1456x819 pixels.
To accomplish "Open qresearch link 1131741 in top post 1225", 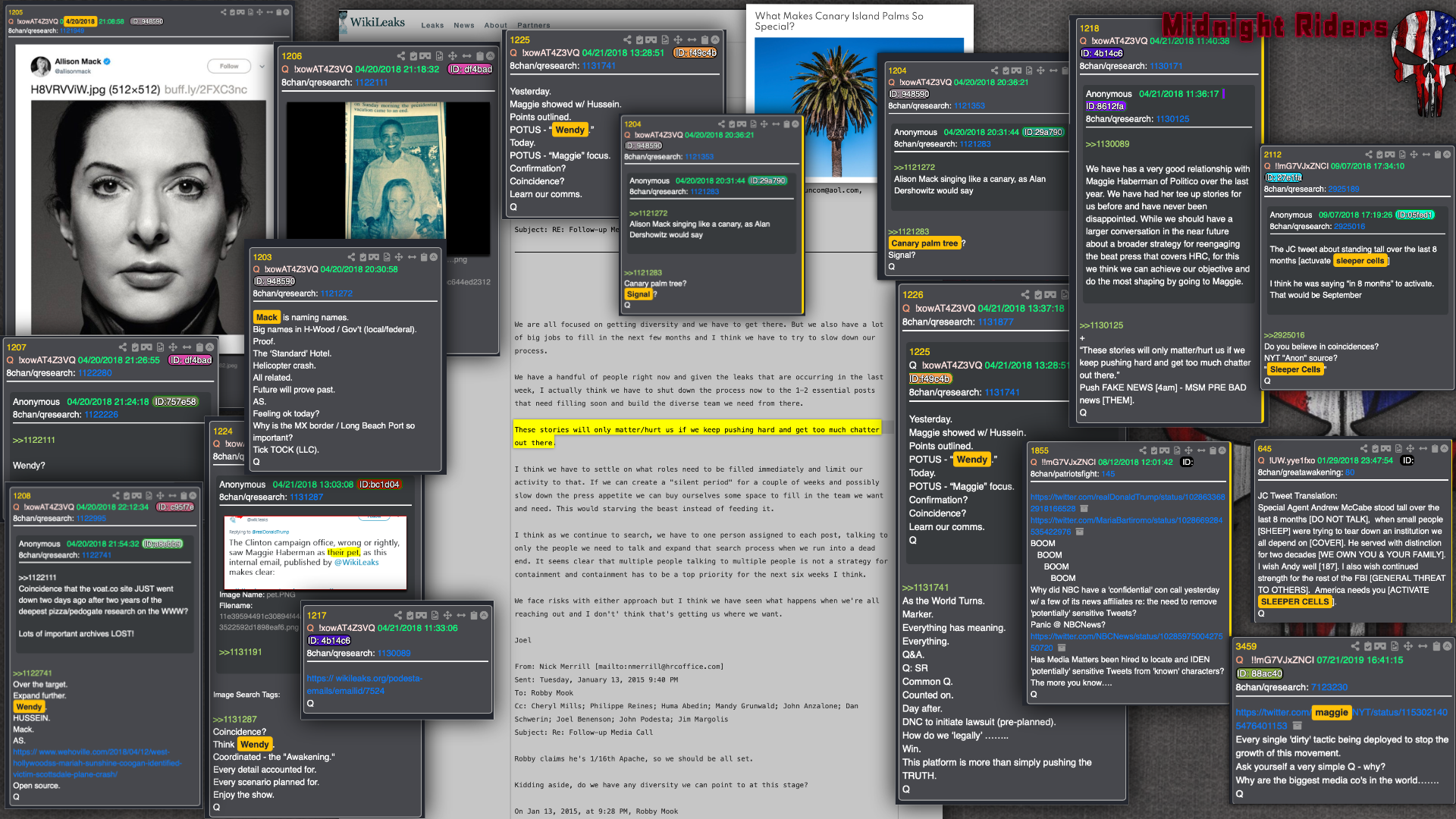I will 599,66.
